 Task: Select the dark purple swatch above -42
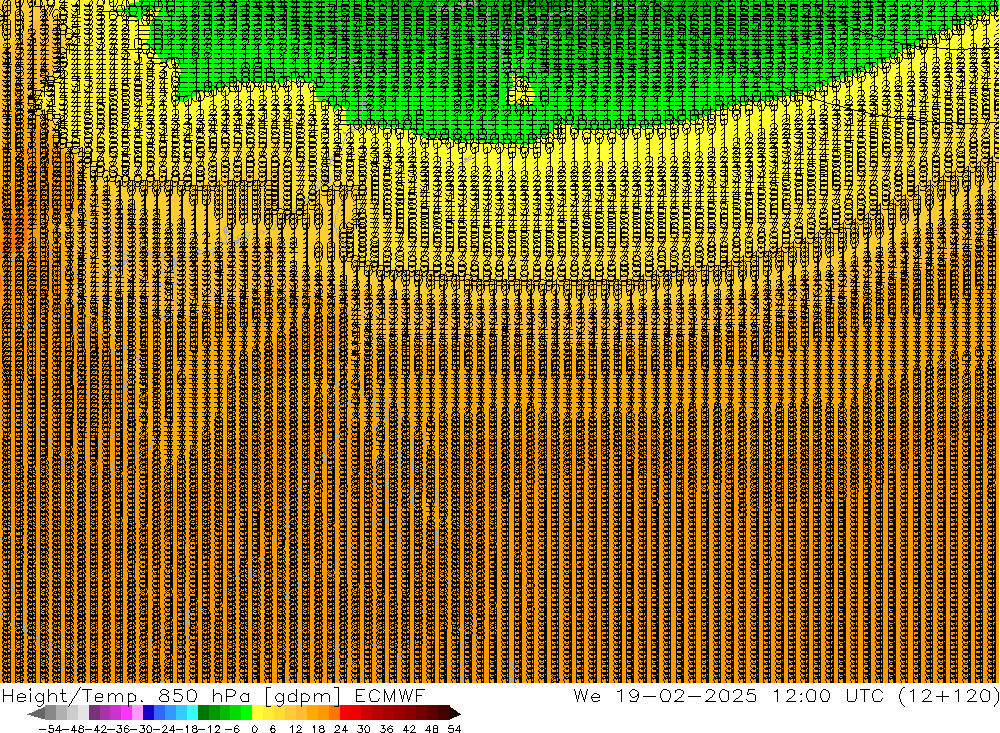pyautogui.click(x=94, y=713)
